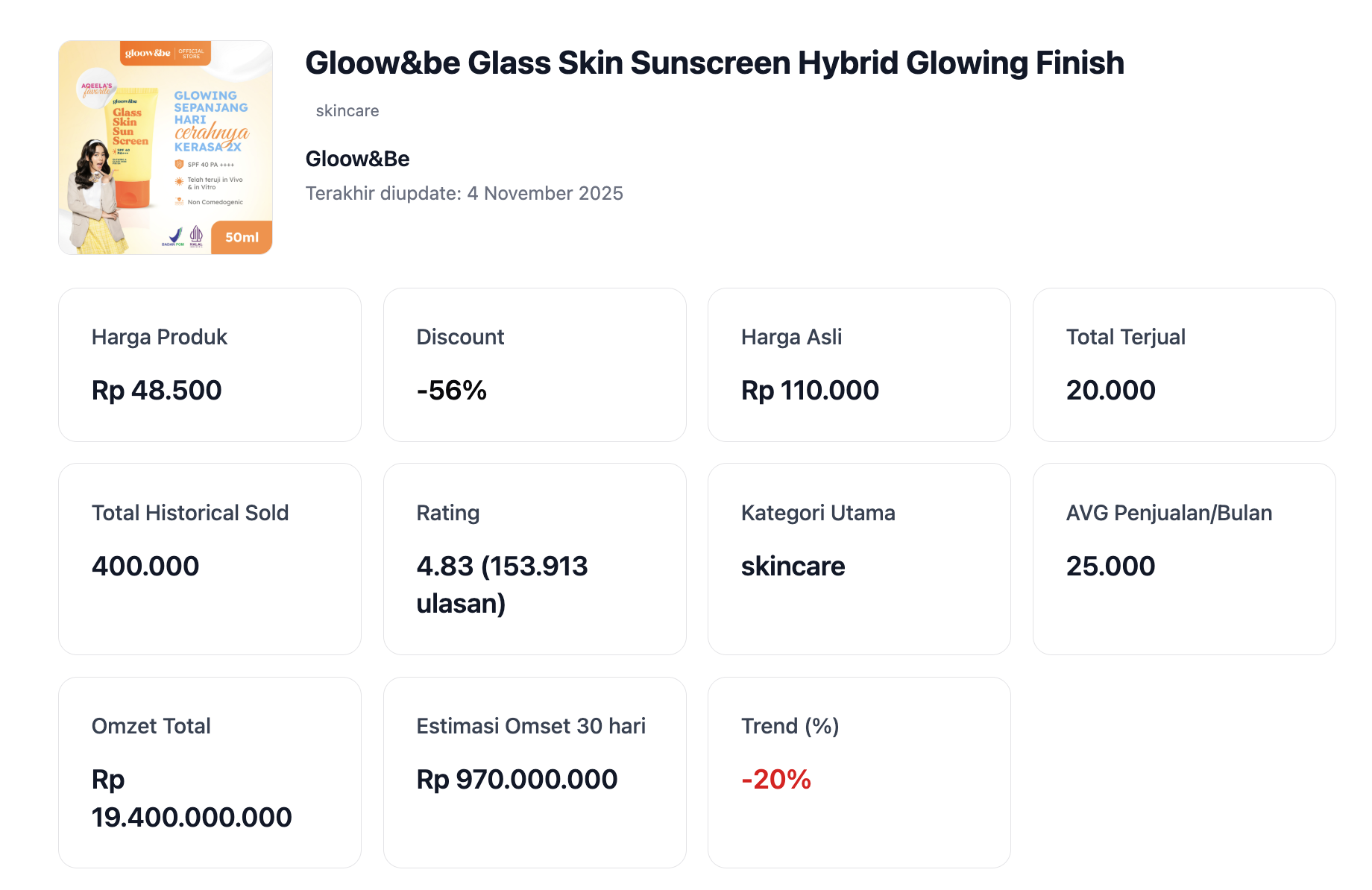Click the Total Terjual card
This screenshot has width=1372, height=890.
[1183, 364]
